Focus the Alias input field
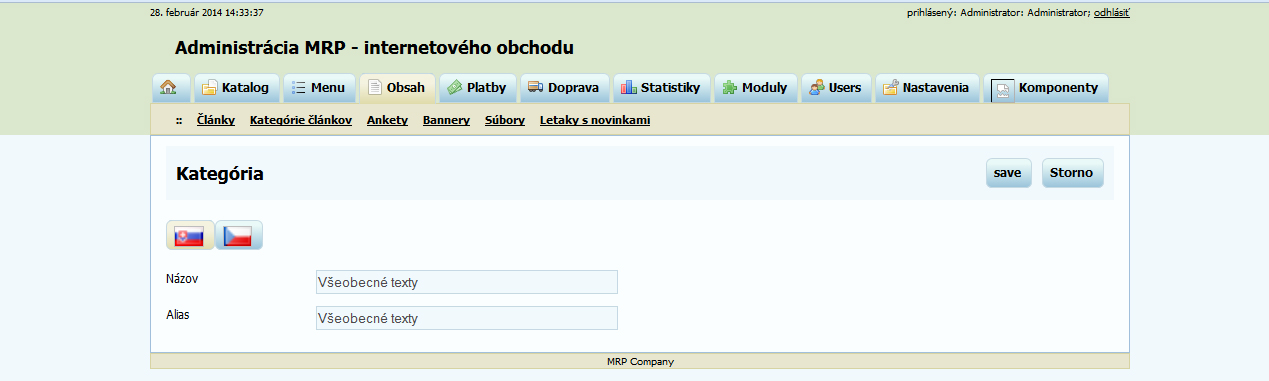The width and height of the screenshot is (1269, 381). click(466, 318)
